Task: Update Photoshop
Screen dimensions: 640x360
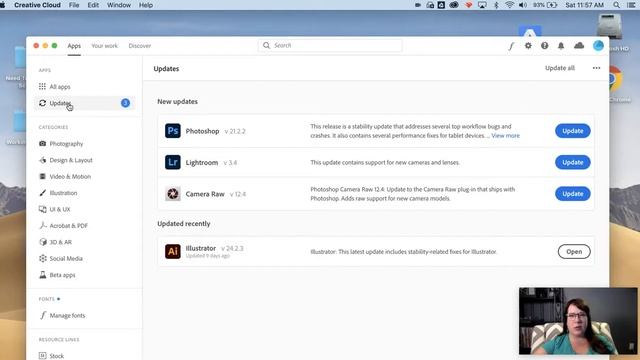Action: coord(573,131)
